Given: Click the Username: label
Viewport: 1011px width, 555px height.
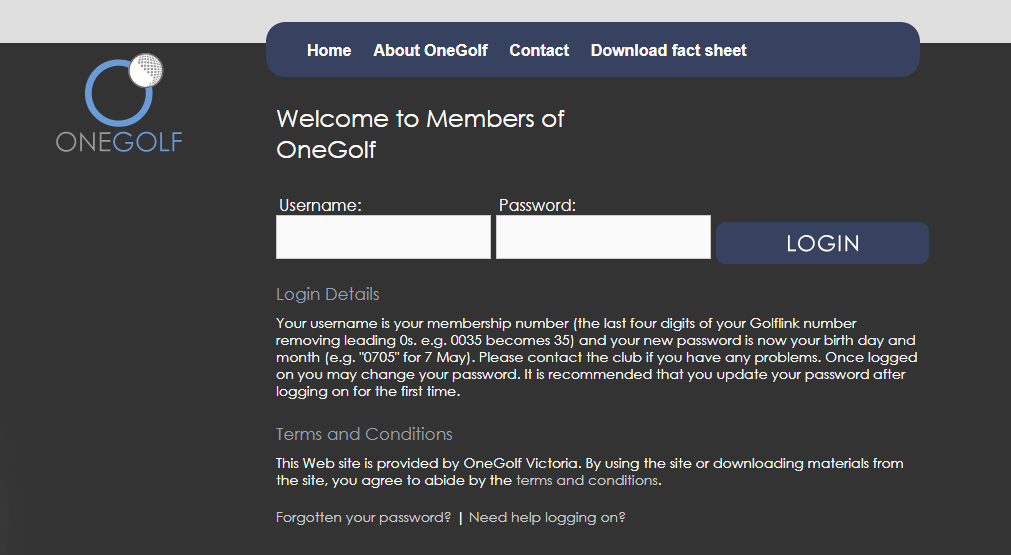Looking at the screenshot, I should [320, 205].
